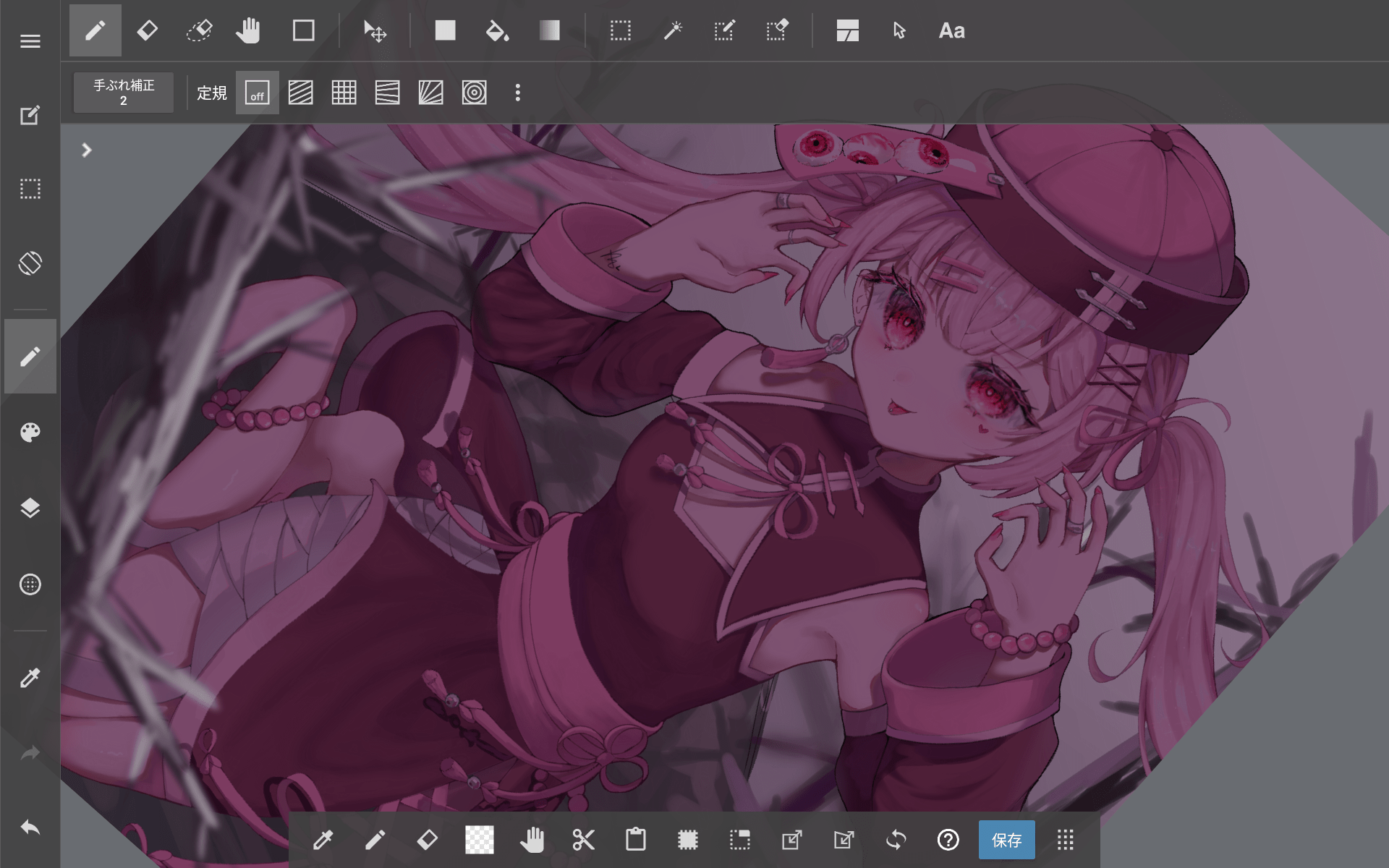Choose the Gradient tool
The height and width of the screenshot is (868, 1389).
click(549, 30)
